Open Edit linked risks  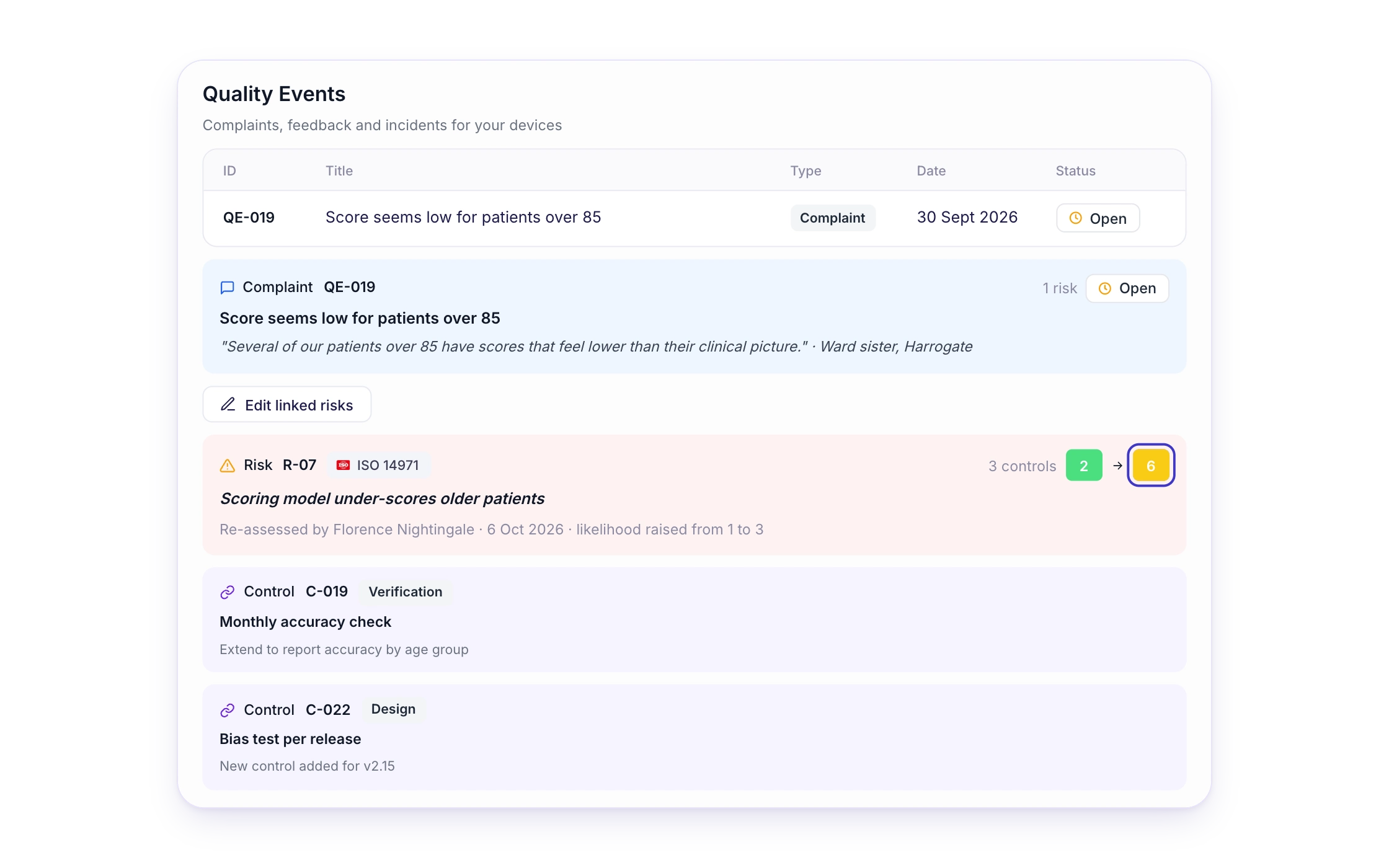tap(287, 404)
